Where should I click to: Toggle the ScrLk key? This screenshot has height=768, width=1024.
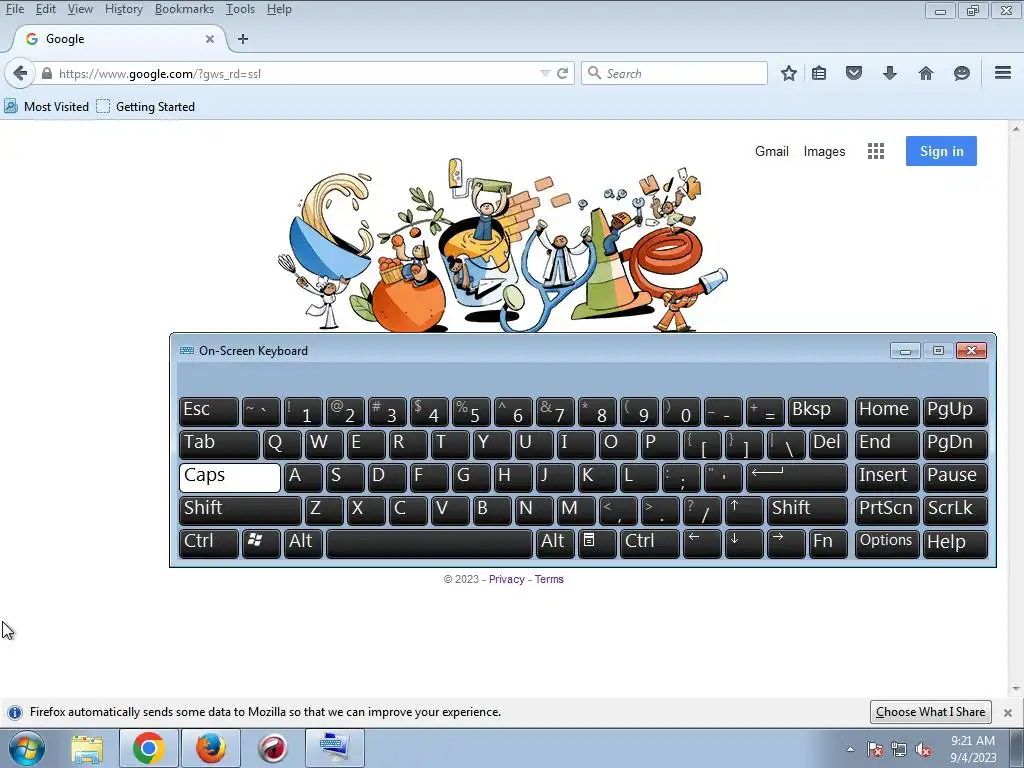pos(954,511)
